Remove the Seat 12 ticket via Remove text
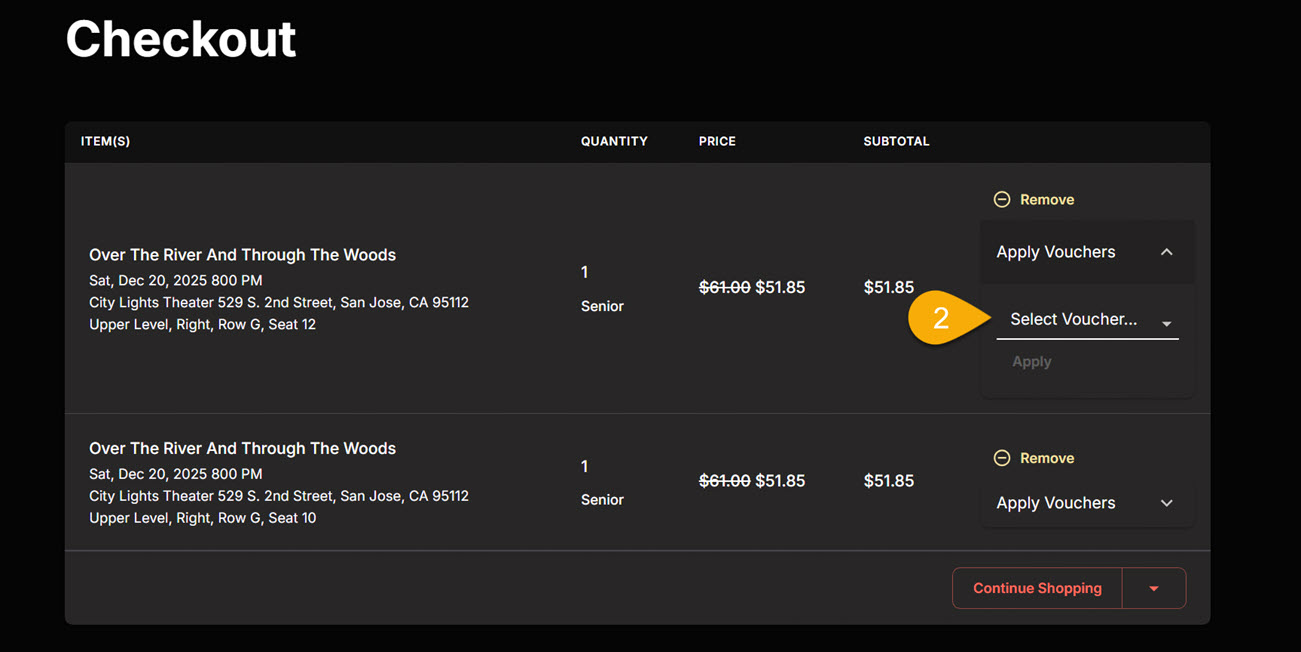Viewport: 1301px width, 652px height. [x=1047, y=200]
